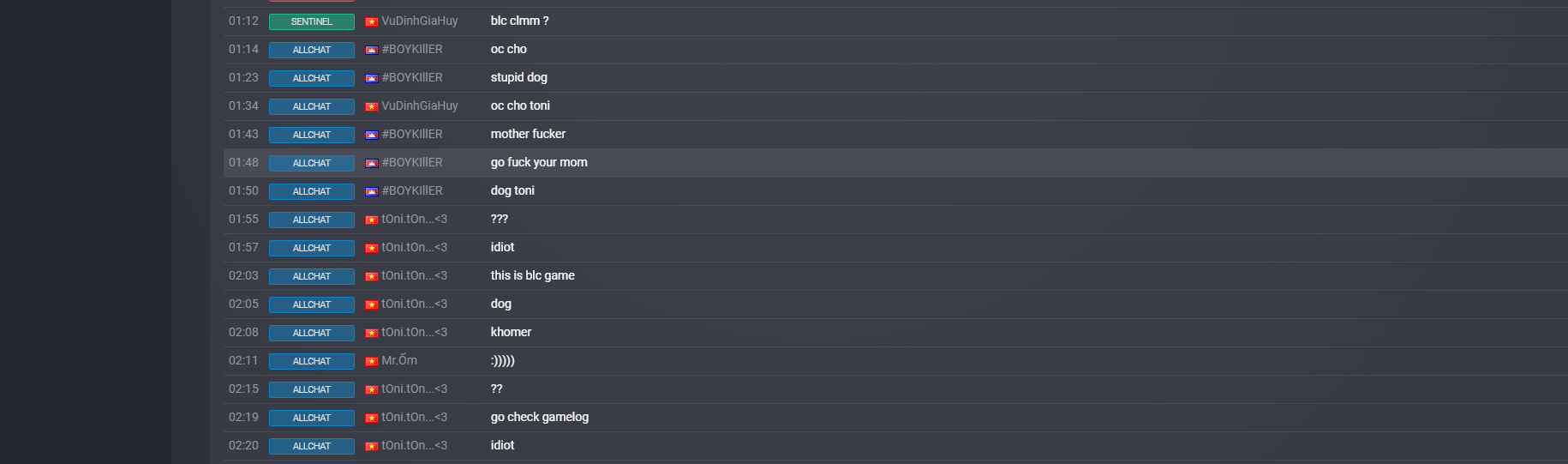The height and width of the screenshot is (464, 1568).
Task: Click the Cambodia flag on the 01:48 row
Action: click(371, 163)
